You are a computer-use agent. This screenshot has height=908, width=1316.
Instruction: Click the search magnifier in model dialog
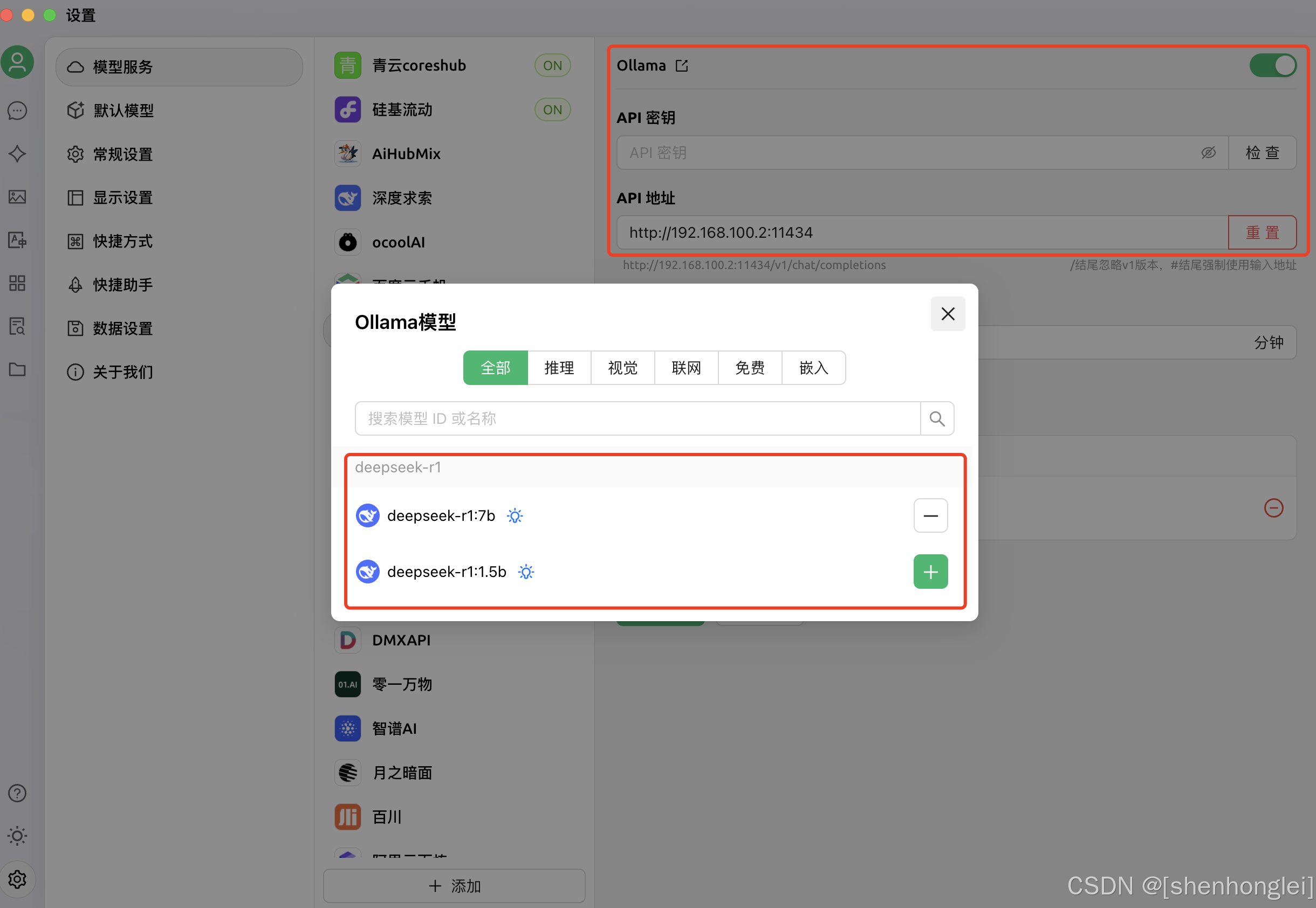[x=936, y=419]
